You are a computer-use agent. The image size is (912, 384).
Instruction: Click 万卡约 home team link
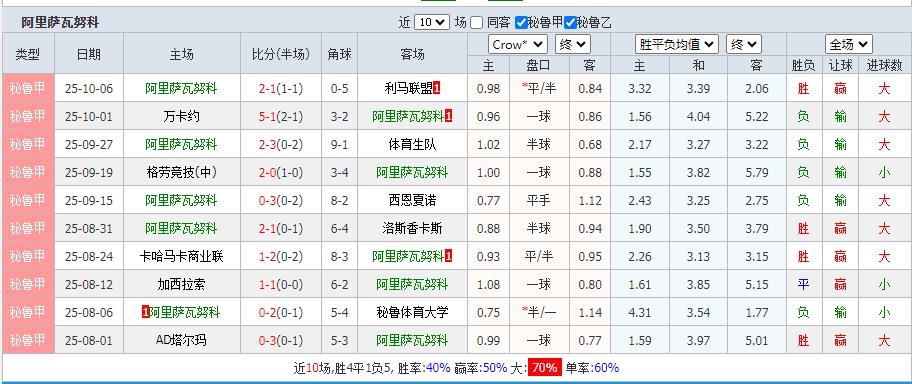click(x=181, y=116)
